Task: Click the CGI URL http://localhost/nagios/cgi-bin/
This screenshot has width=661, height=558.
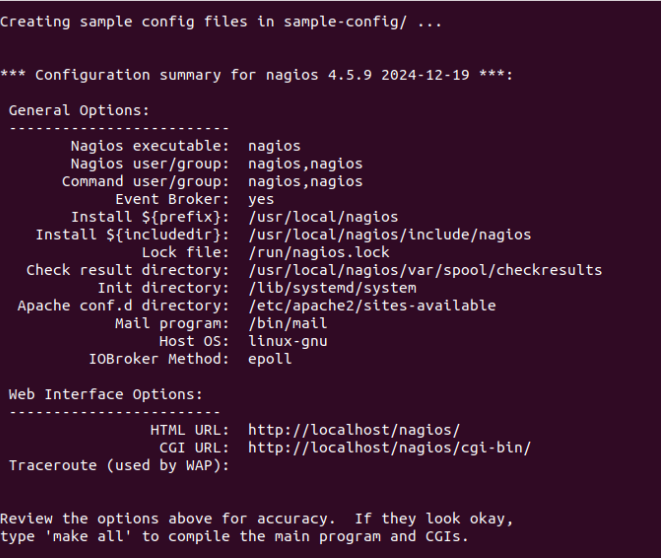Action: [x=389, y=448]
